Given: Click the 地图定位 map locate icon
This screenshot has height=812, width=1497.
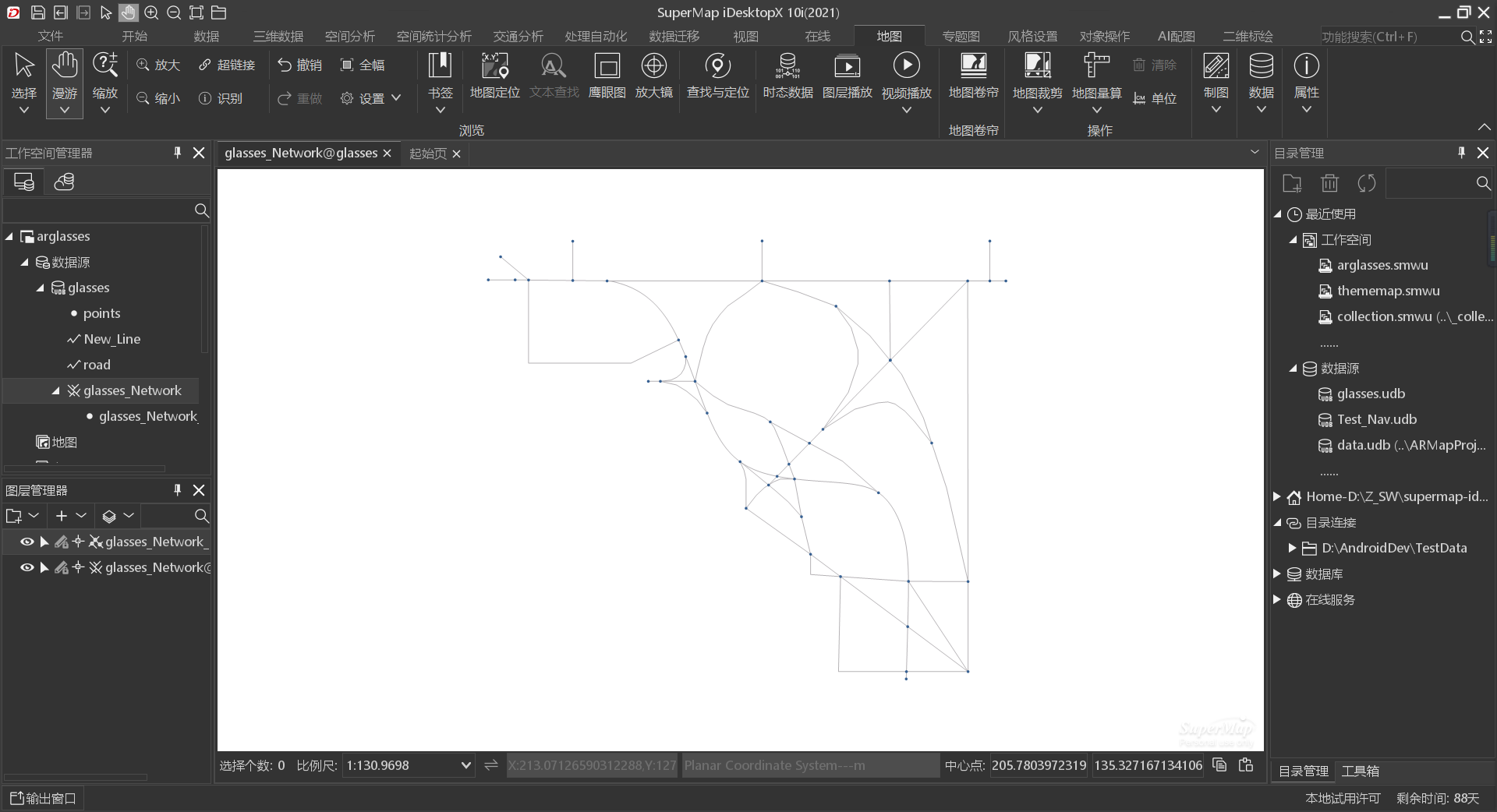Looking at the screenshot, I should coord(494,66).
